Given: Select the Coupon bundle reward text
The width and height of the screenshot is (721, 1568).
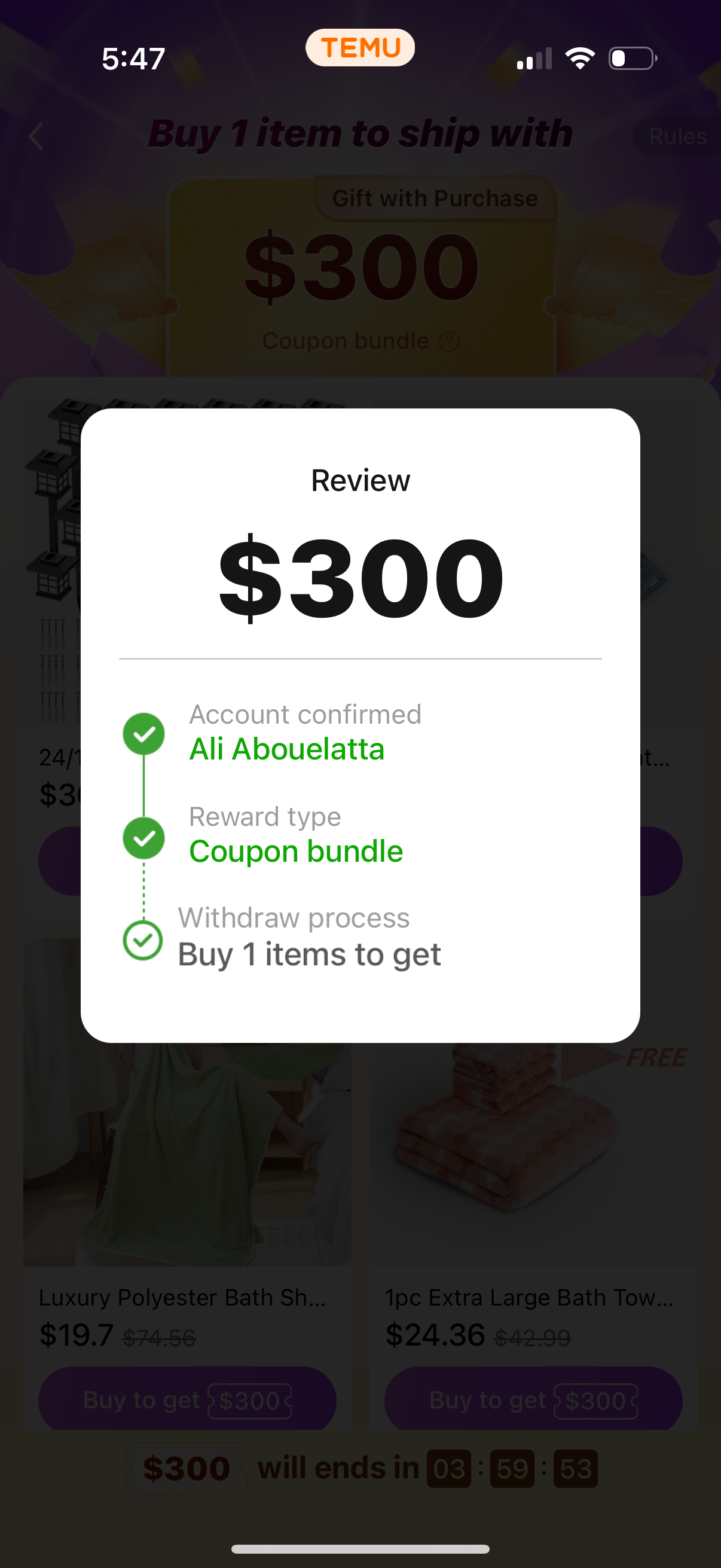Looking at the screenshot, I should [x=297, y=851].
